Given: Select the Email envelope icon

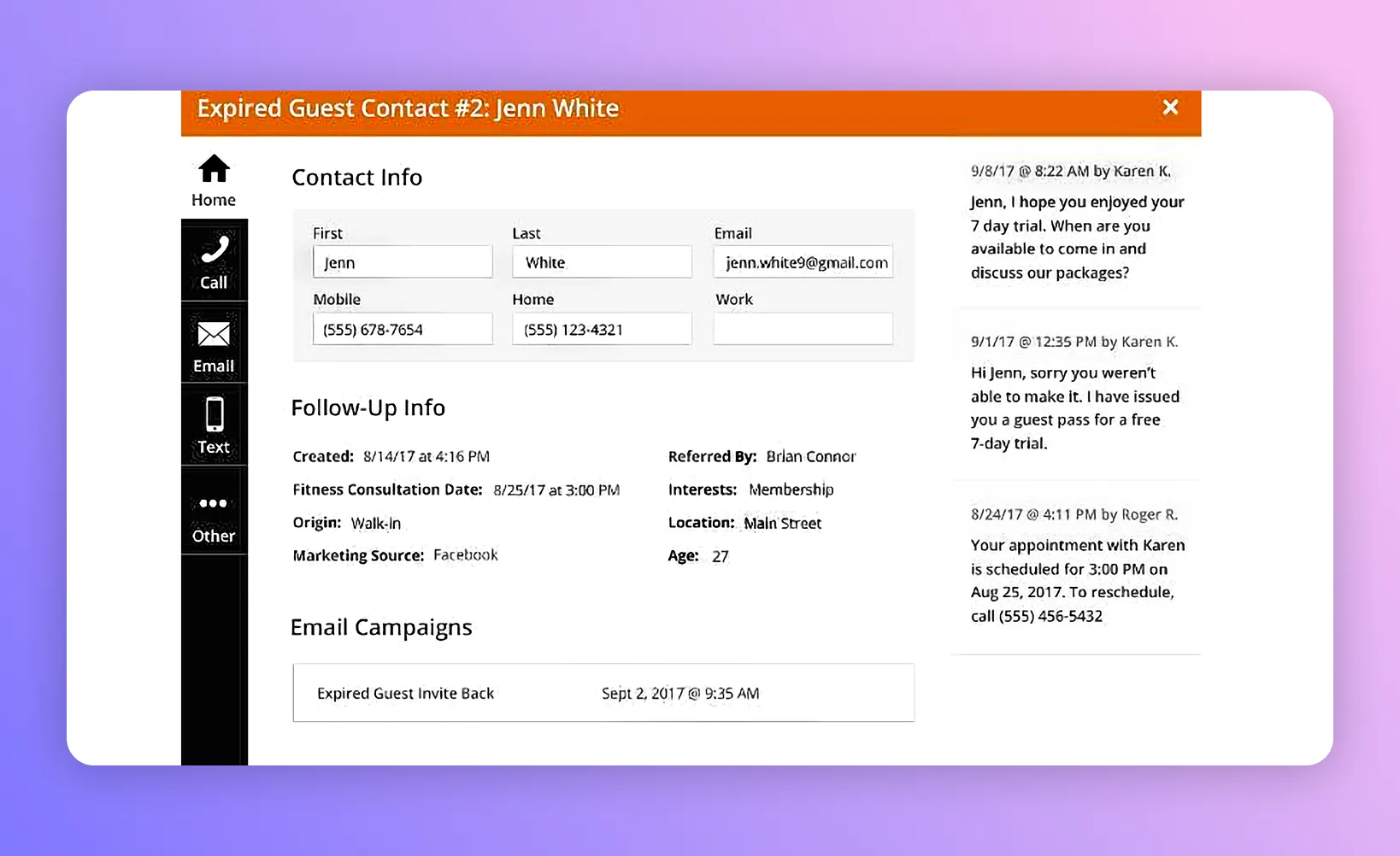Looking at the screenshot, I should [214, 335].
